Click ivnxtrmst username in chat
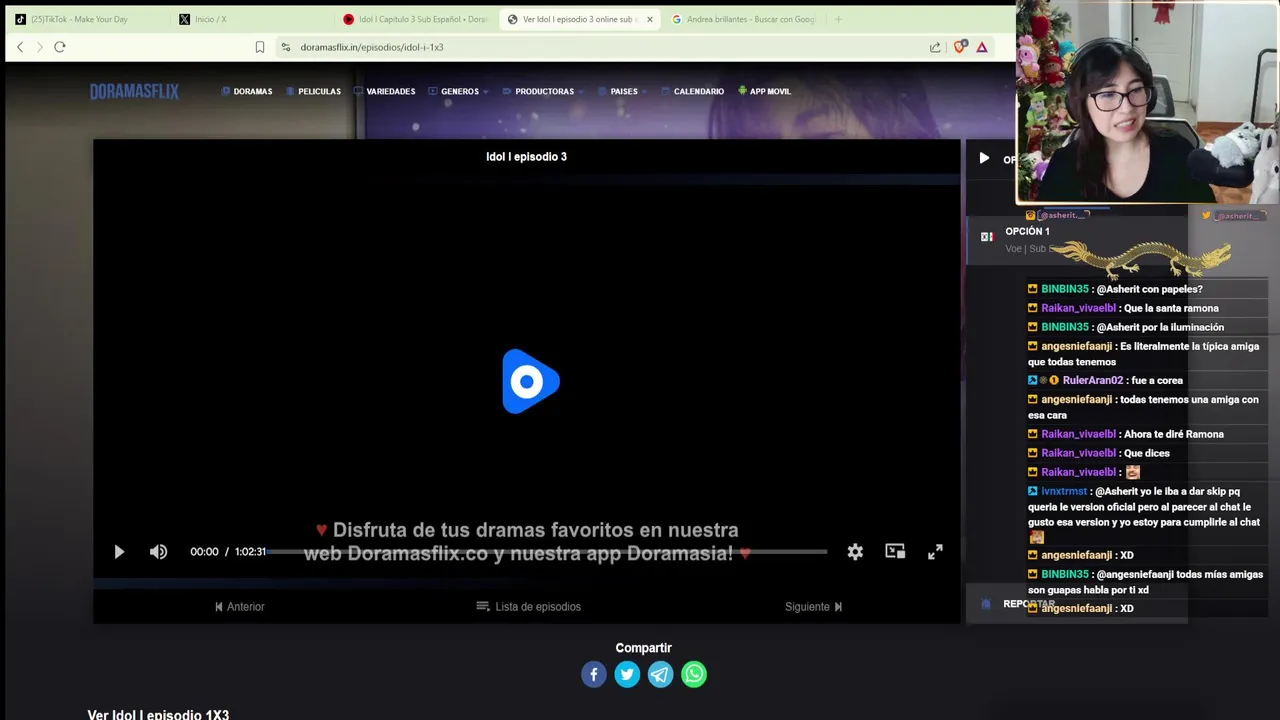 tap(1063, 491)
